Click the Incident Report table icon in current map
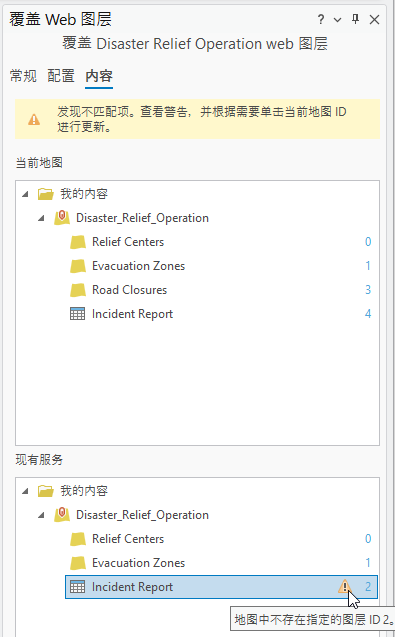 point(78,314)
